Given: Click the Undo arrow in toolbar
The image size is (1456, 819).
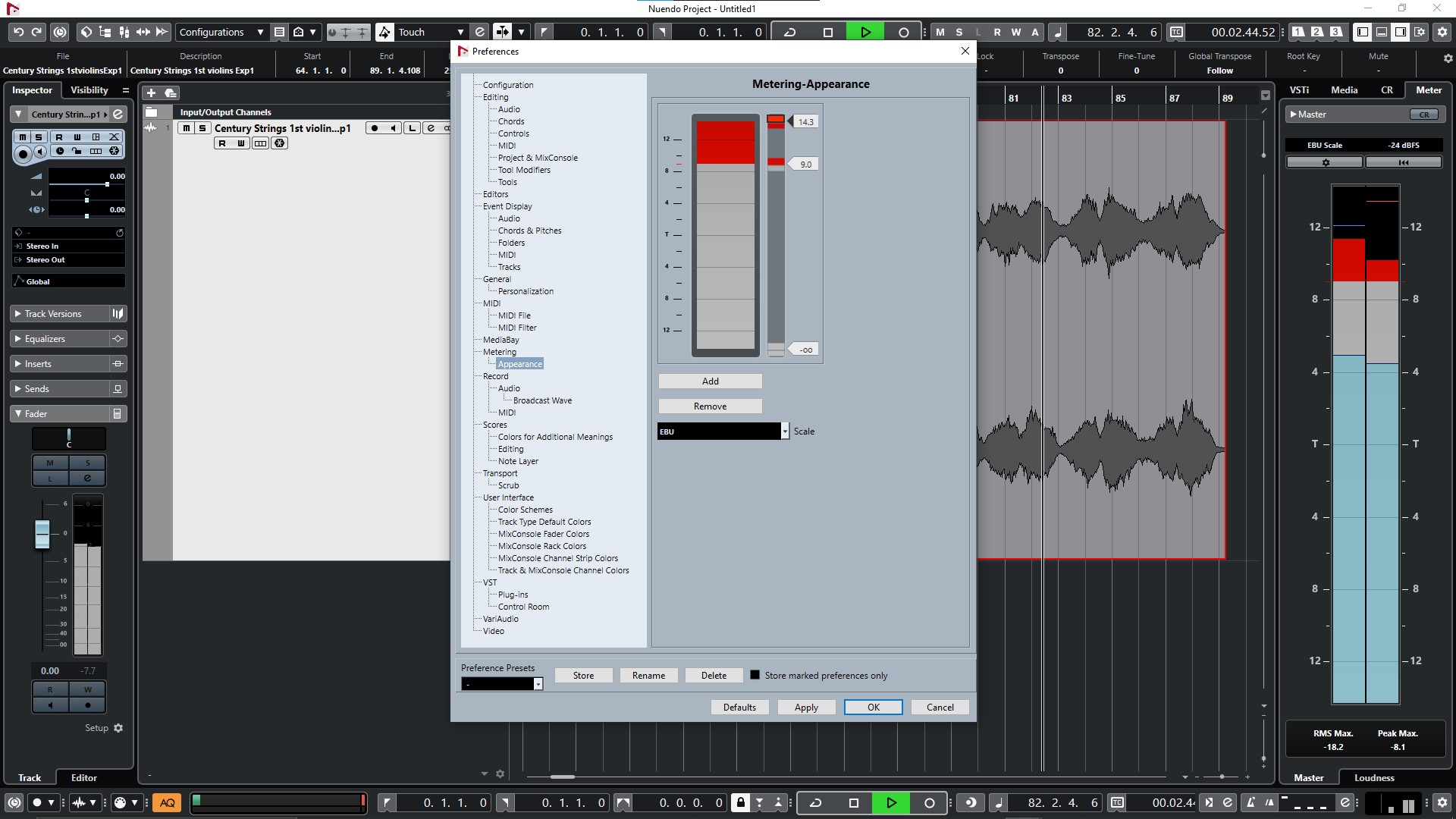Looking at the screenshot, I should 18,32.
